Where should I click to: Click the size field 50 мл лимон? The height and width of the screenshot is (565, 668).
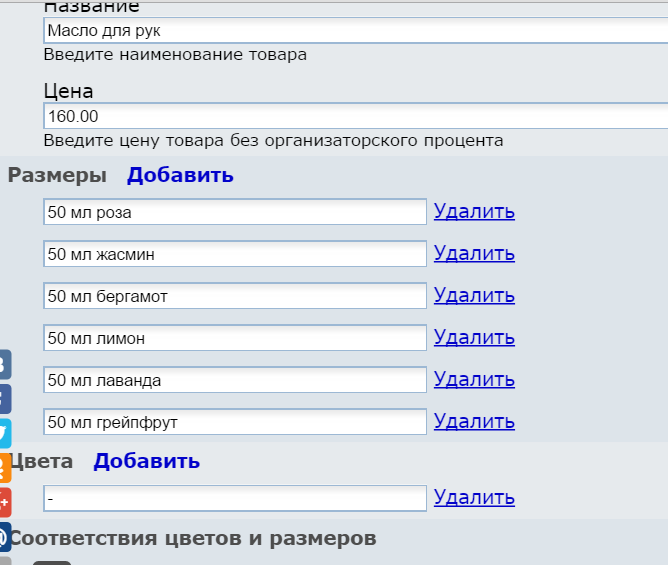[235, 338]
